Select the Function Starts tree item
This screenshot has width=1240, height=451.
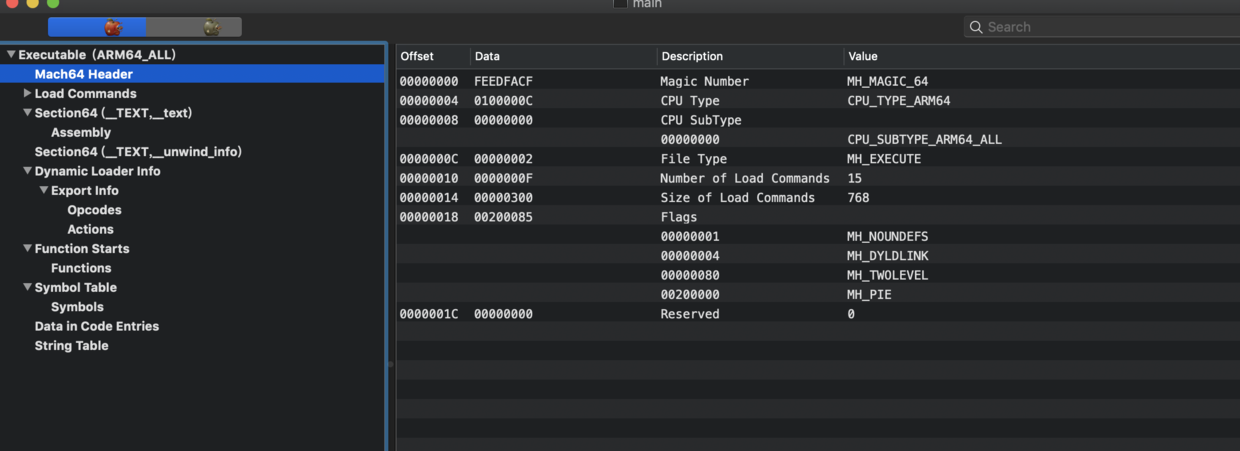tap(82, 248)
